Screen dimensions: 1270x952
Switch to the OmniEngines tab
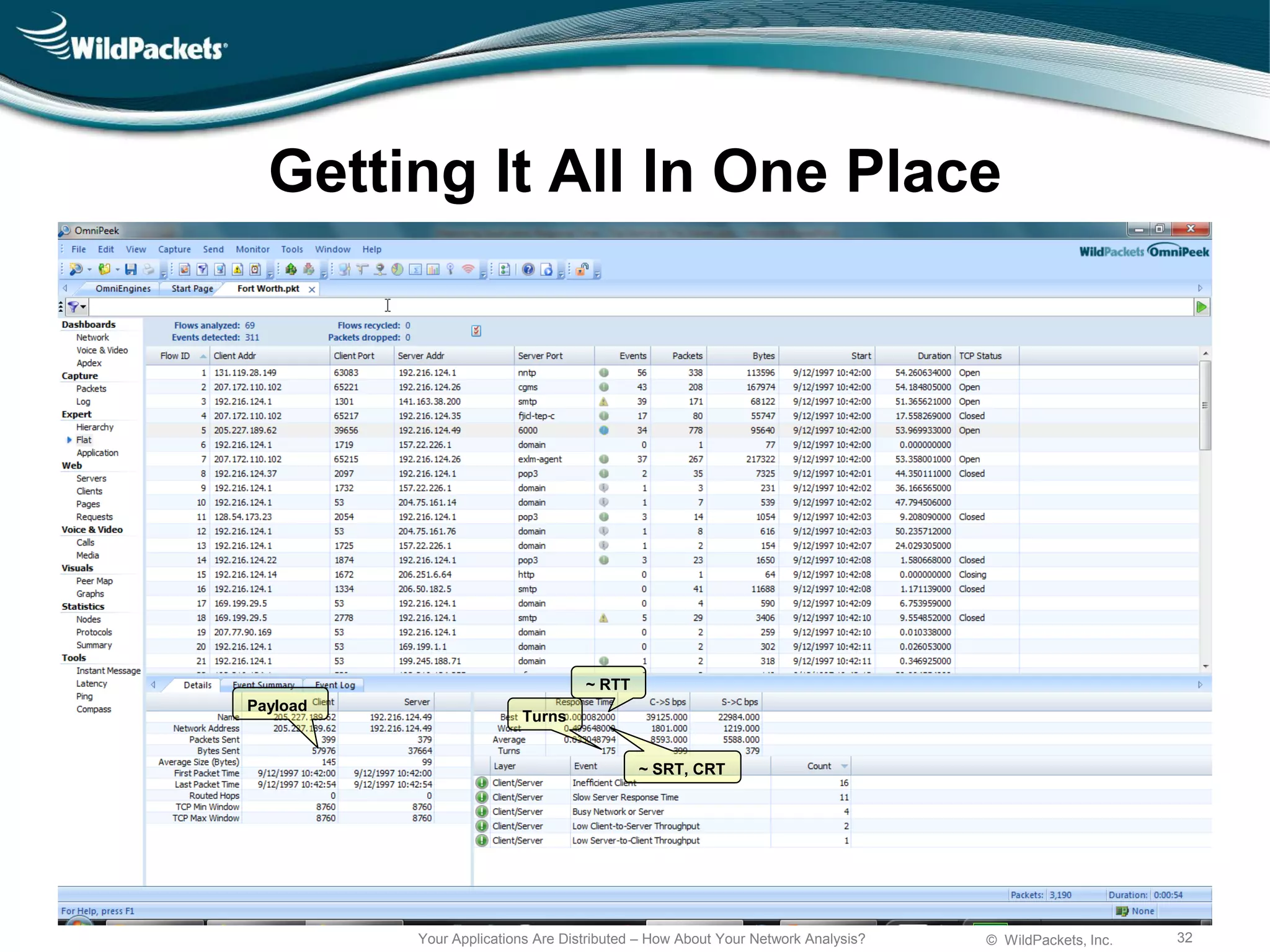pos(123,289)
